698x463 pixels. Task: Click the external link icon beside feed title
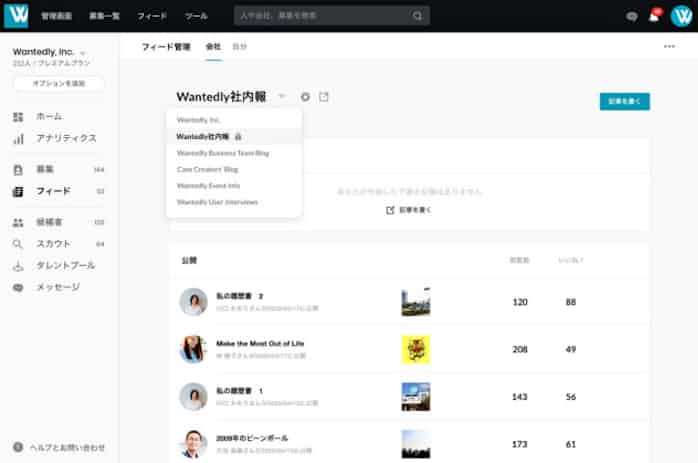[323, 97]
